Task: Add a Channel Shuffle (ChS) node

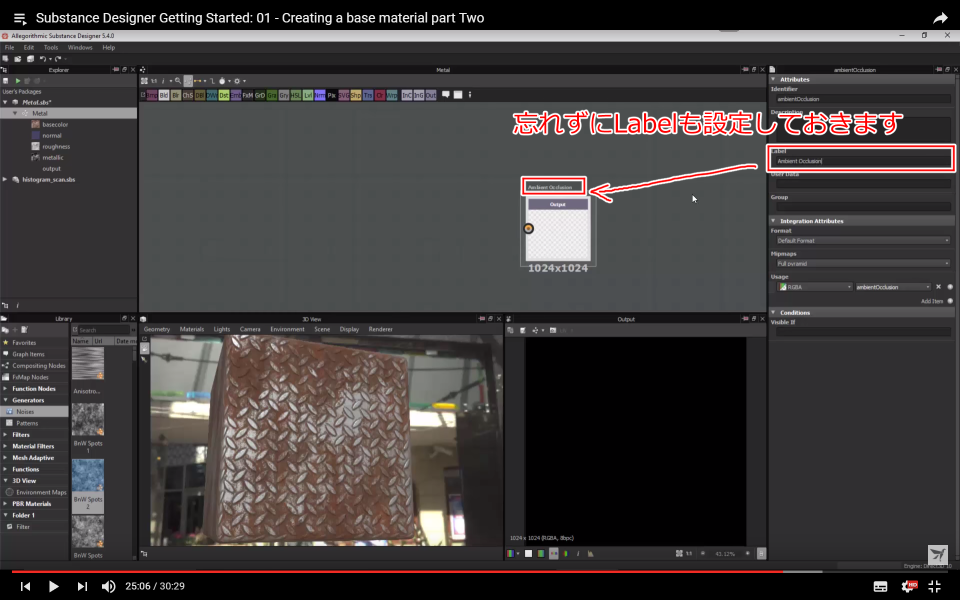Action: [x=188, y=95]
